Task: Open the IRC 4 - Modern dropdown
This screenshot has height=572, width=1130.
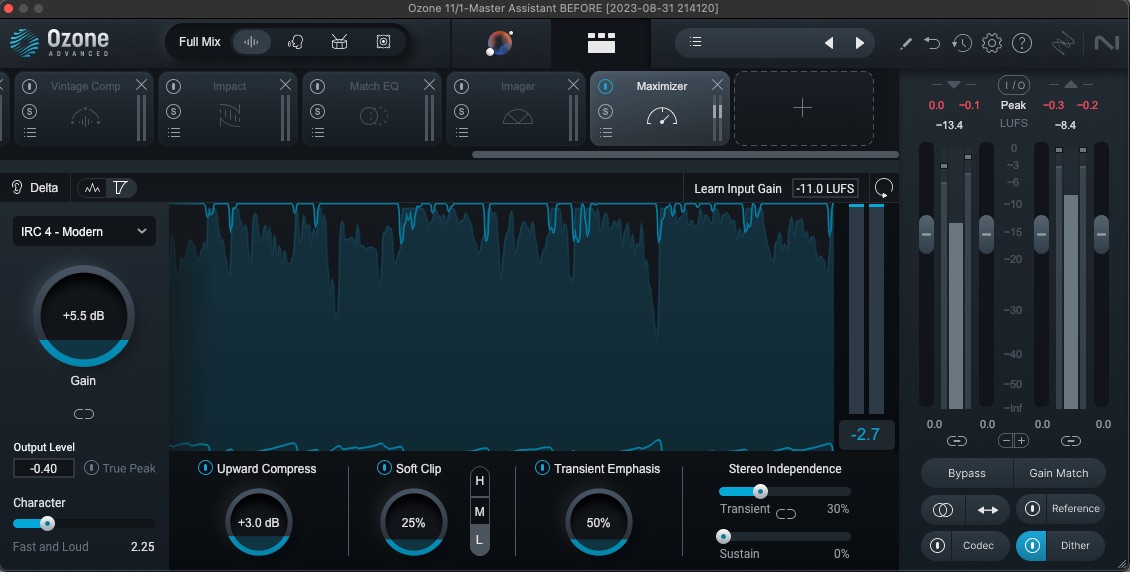Action: coord(84,231)
